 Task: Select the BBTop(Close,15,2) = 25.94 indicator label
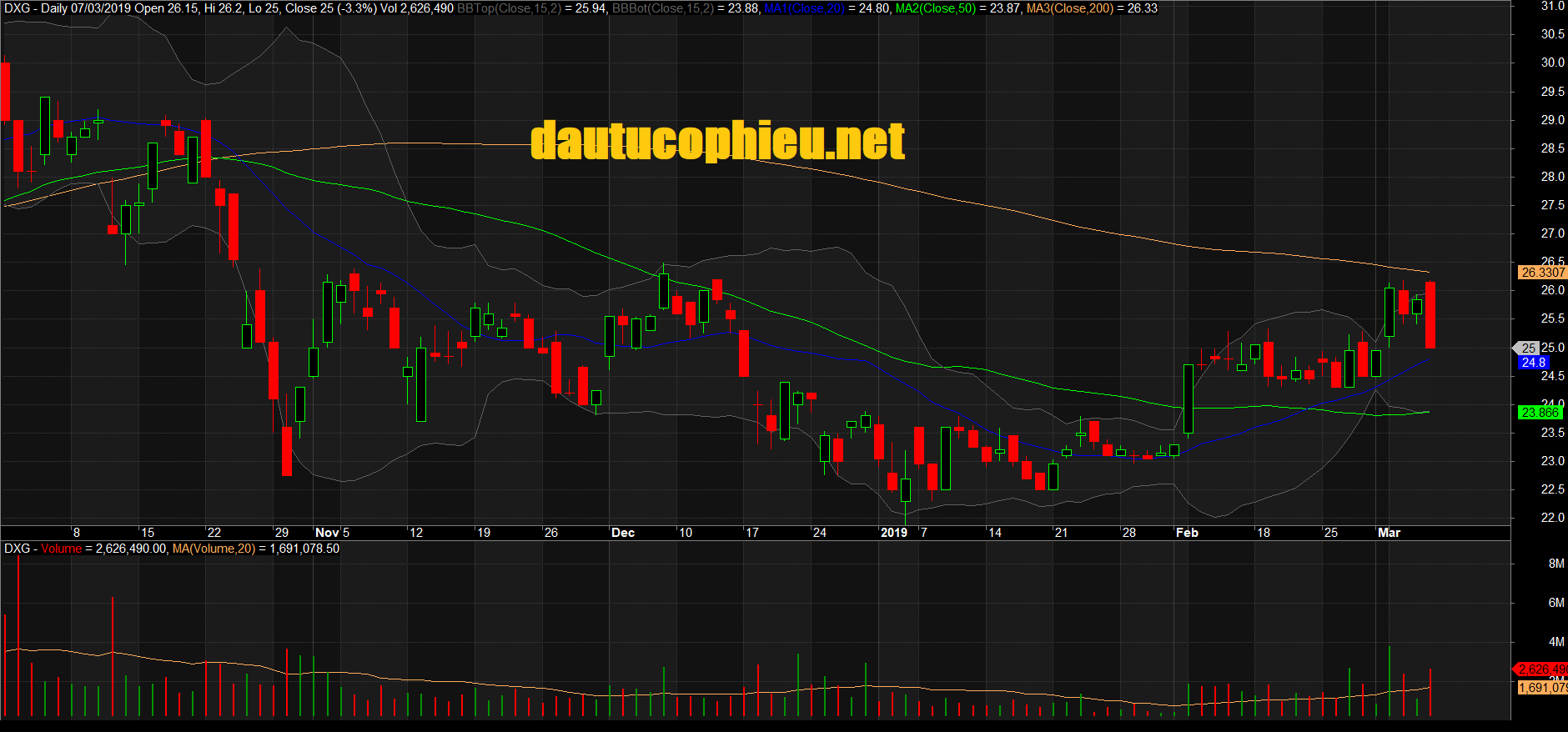pyautogui.click(x=532, y=8)
